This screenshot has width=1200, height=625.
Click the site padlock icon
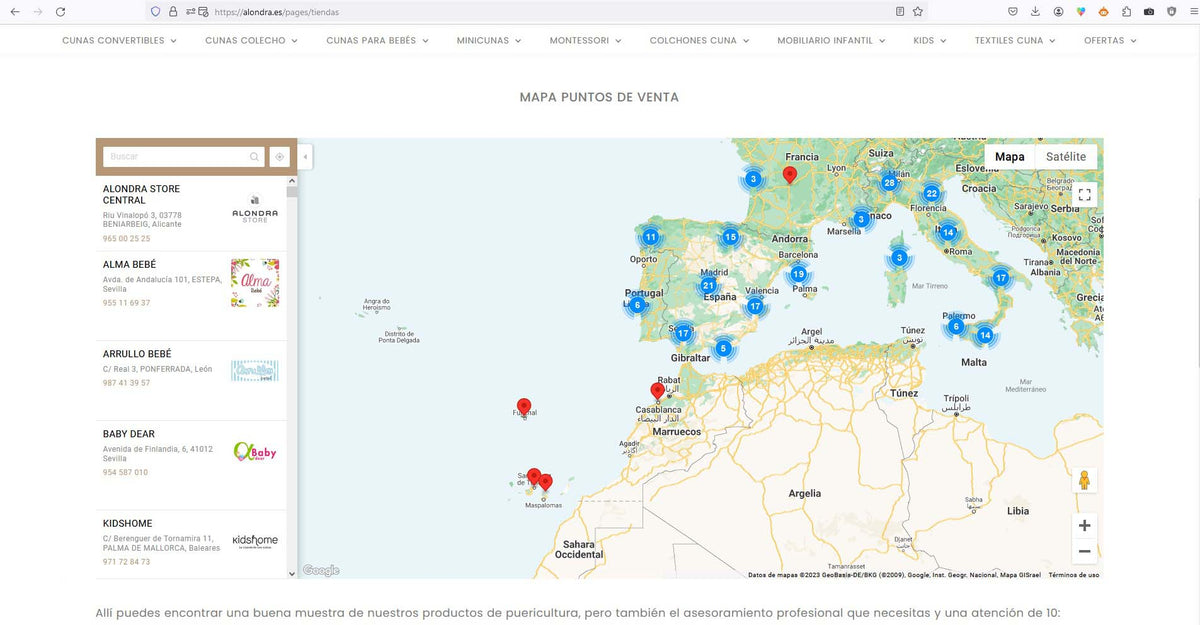point(172,11)
